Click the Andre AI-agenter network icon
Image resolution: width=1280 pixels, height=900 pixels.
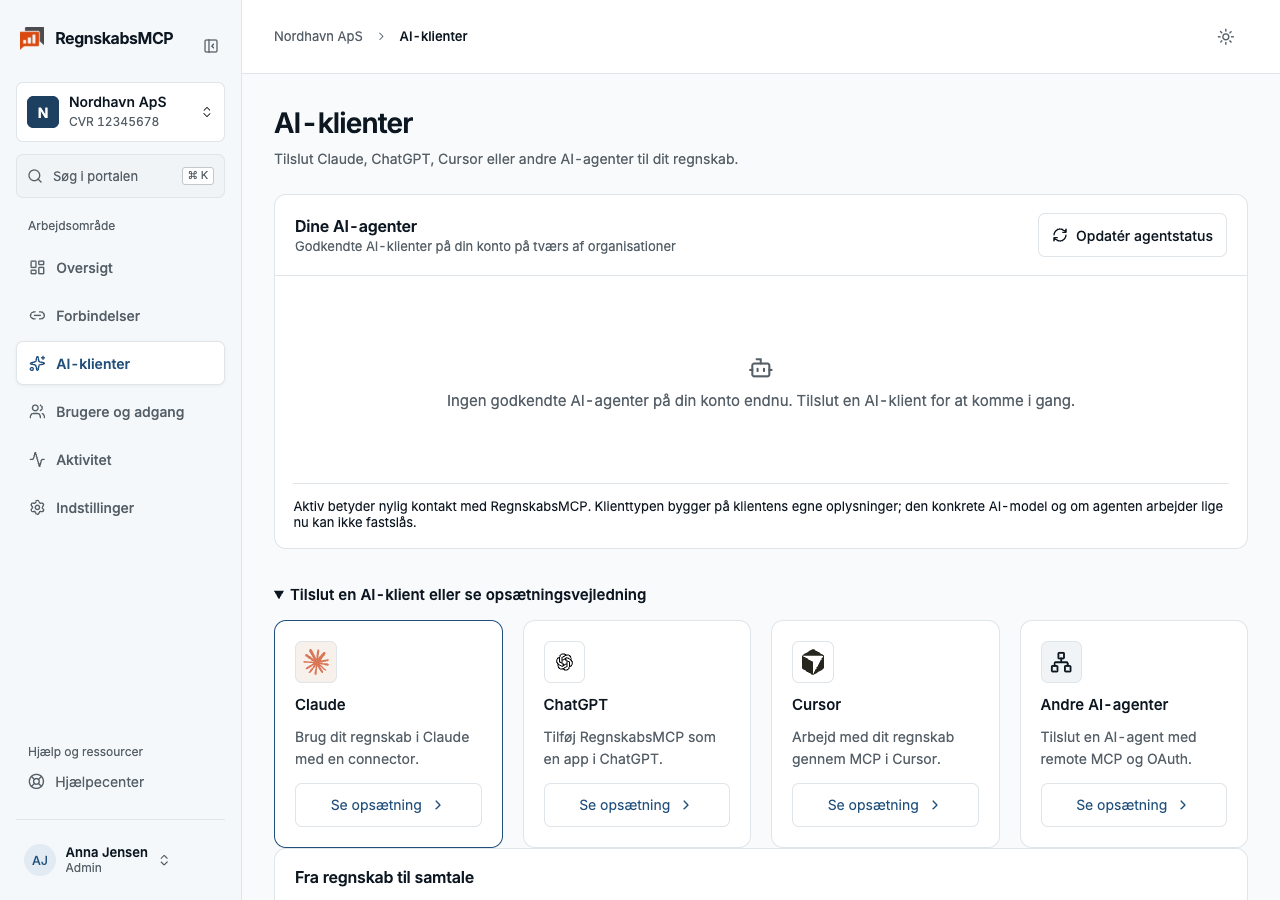point(1061,662)
